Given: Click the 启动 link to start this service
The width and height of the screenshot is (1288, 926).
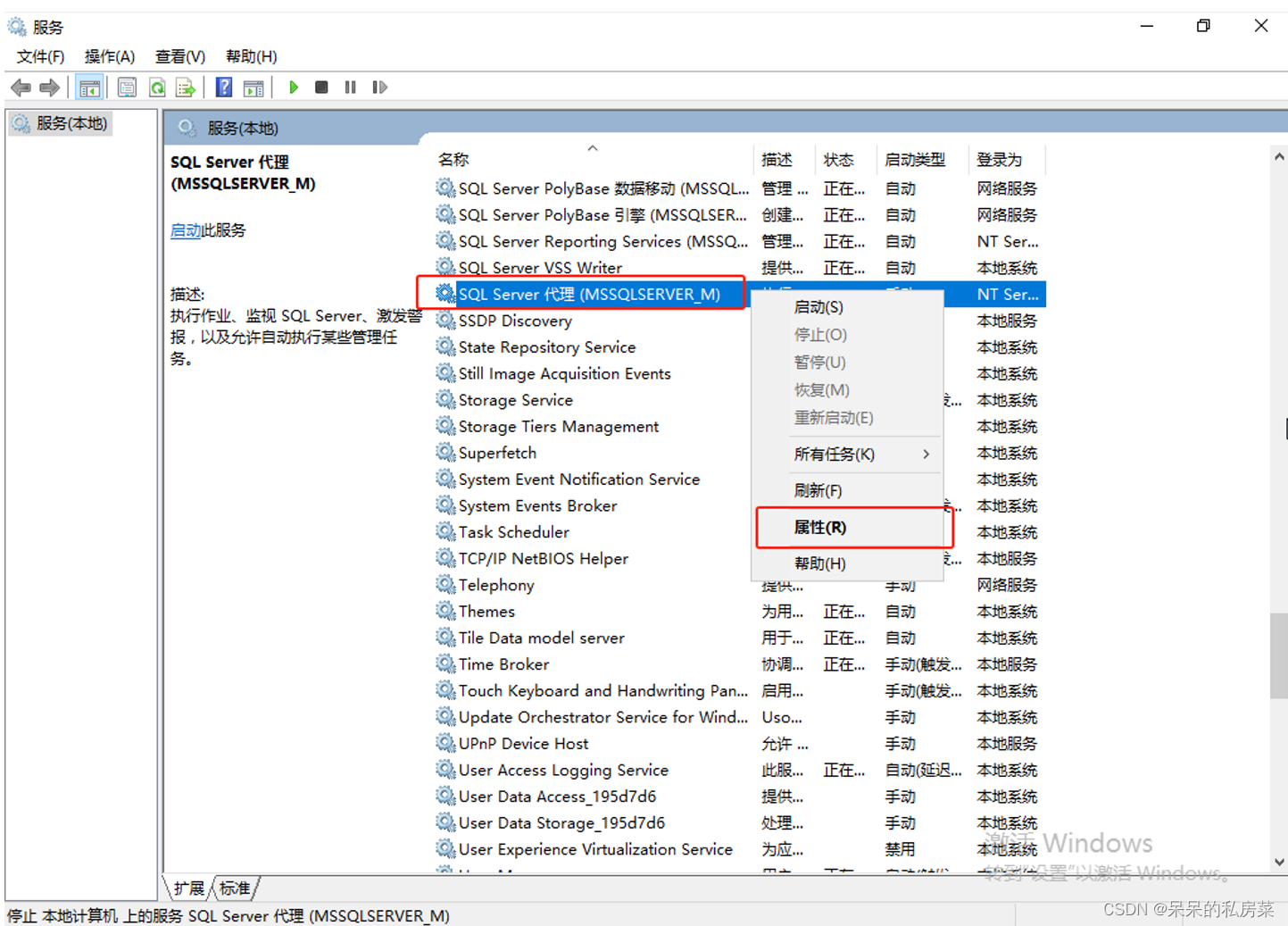Looking at the screenshot, I should [x=185, y=230].
